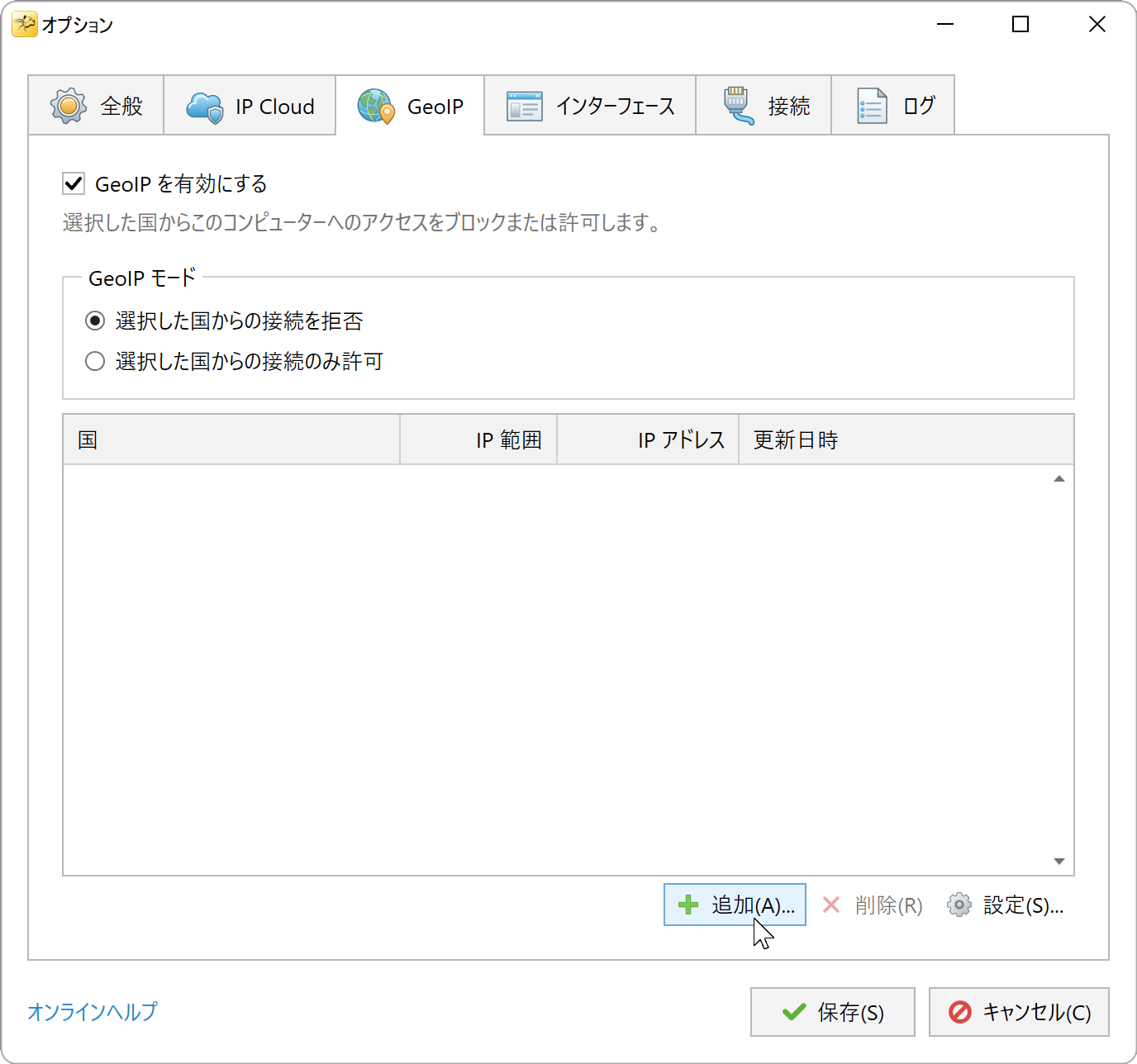The width and height of the screenshot is (1137, 1064).
Task: Select the GeoIP tab
Action: [x=410, y=106]
